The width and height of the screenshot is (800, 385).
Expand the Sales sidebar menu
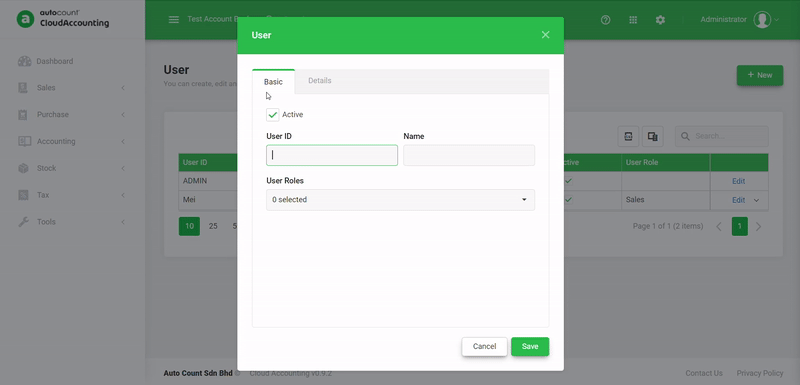pos(72,88)
